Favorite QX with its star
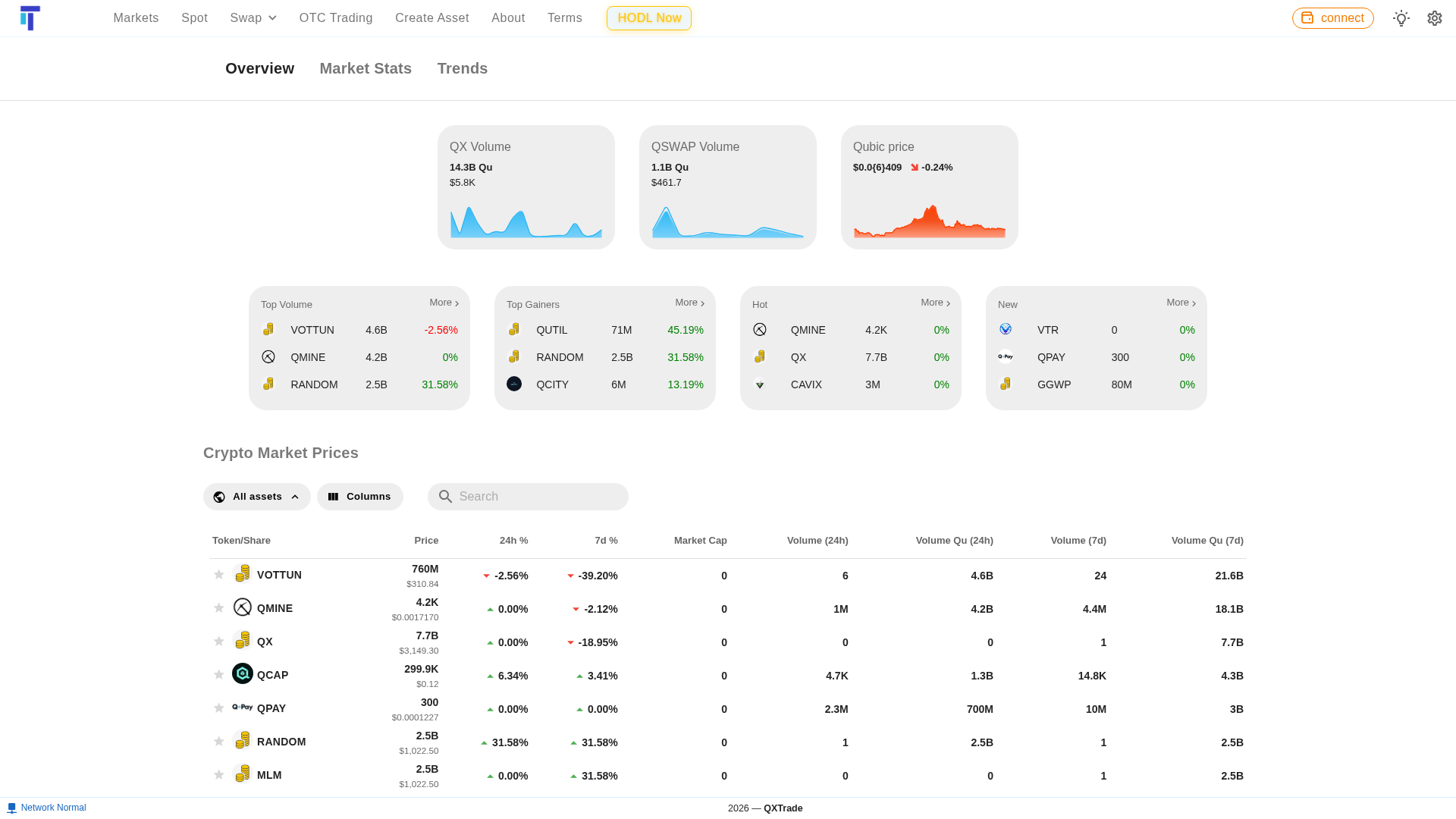Viewport: 1456px width, 819px height. [219, 642]
